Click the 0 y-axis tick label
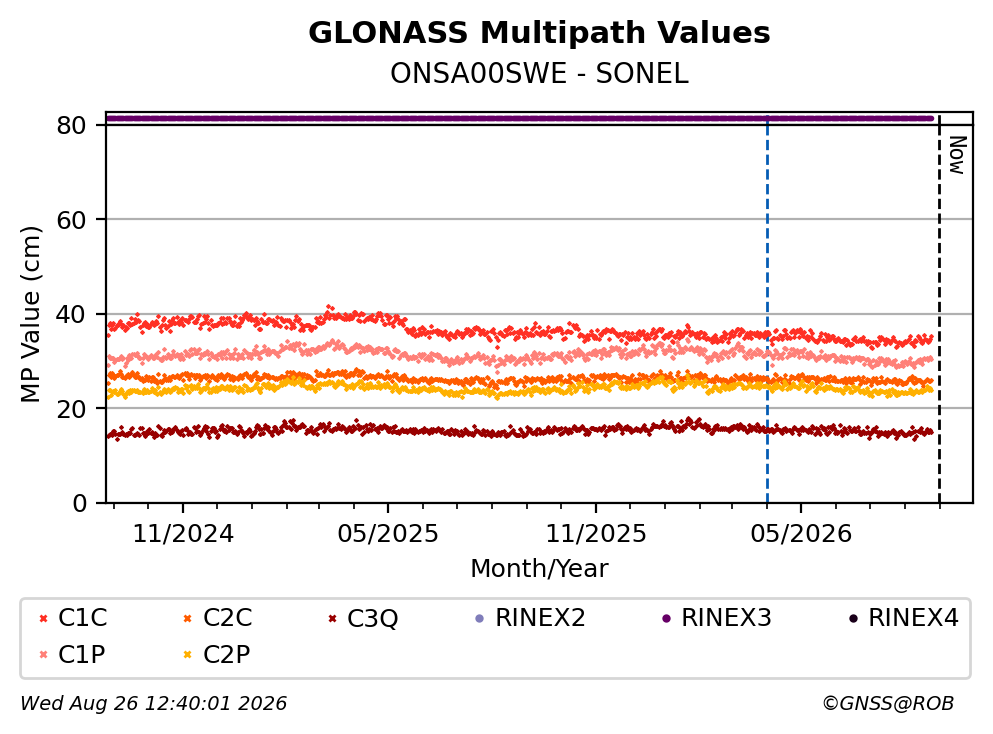This screenshot has height=734, width=993. (79, 503)
